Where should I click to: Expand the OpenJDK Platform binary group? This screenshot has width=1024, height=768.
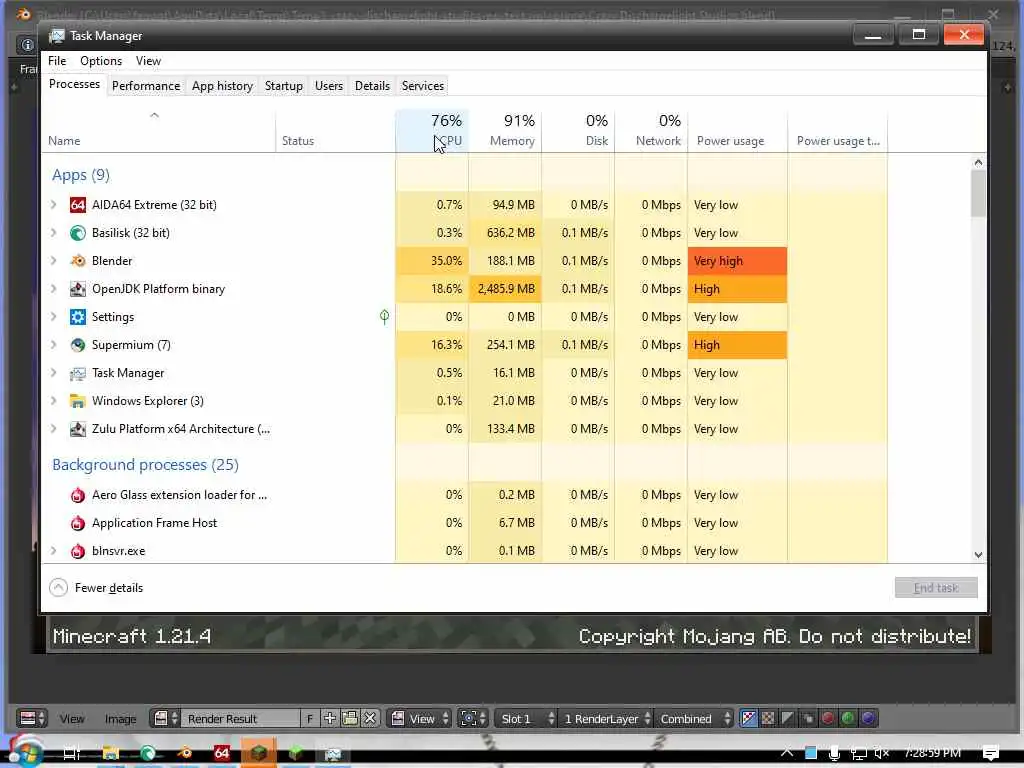tap(54, 289)
